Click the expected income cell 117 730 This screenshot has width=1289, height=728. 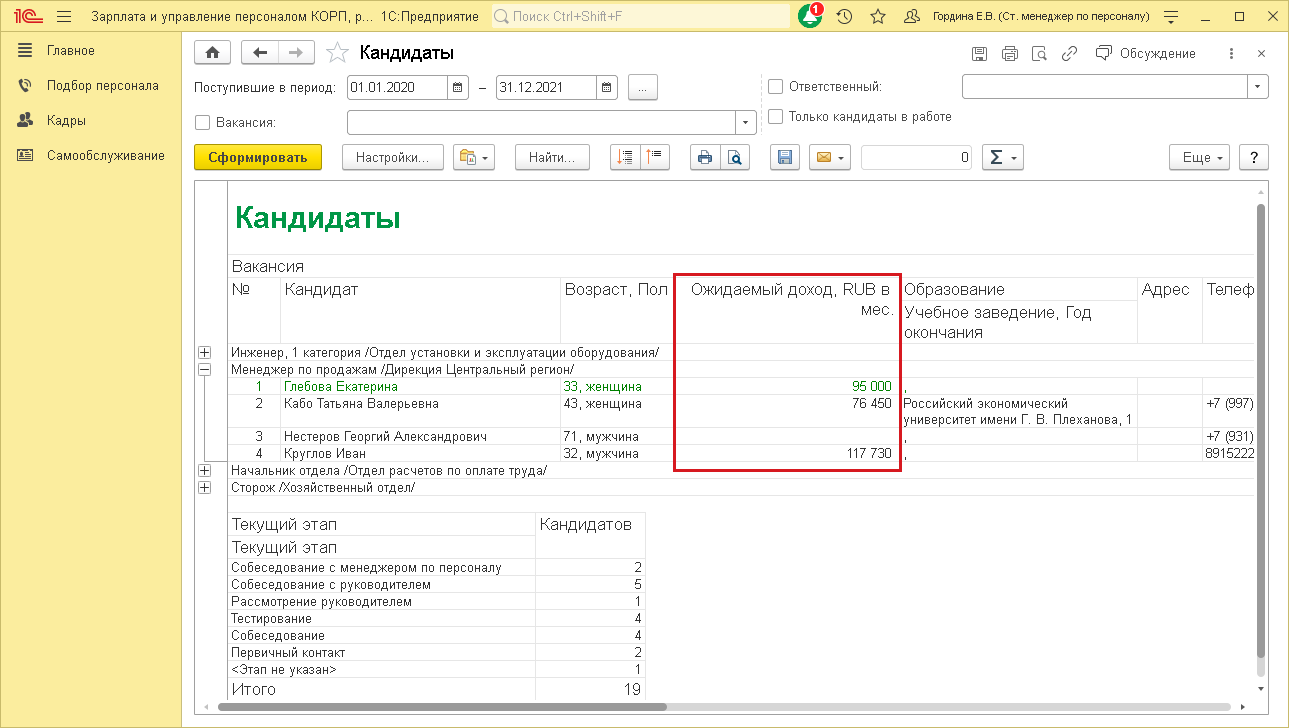click(x=788, y=454)
